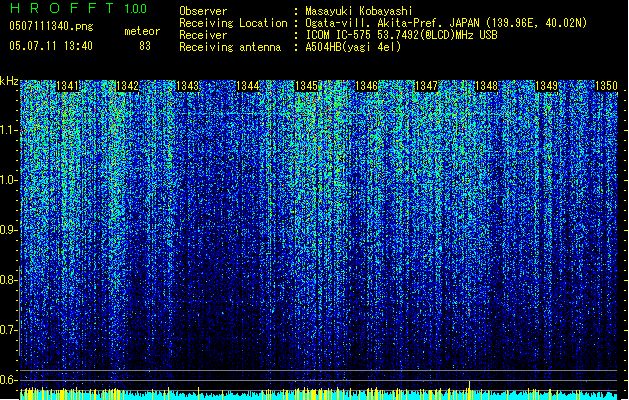Click the 1346 time marker

pos(366,86)
